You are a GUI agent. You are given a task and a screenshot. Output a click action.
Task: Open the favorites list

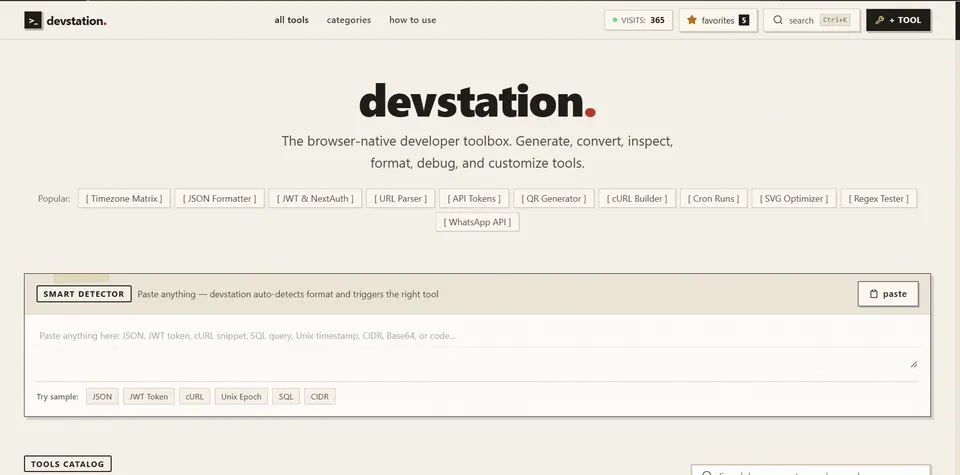point(718,20)
